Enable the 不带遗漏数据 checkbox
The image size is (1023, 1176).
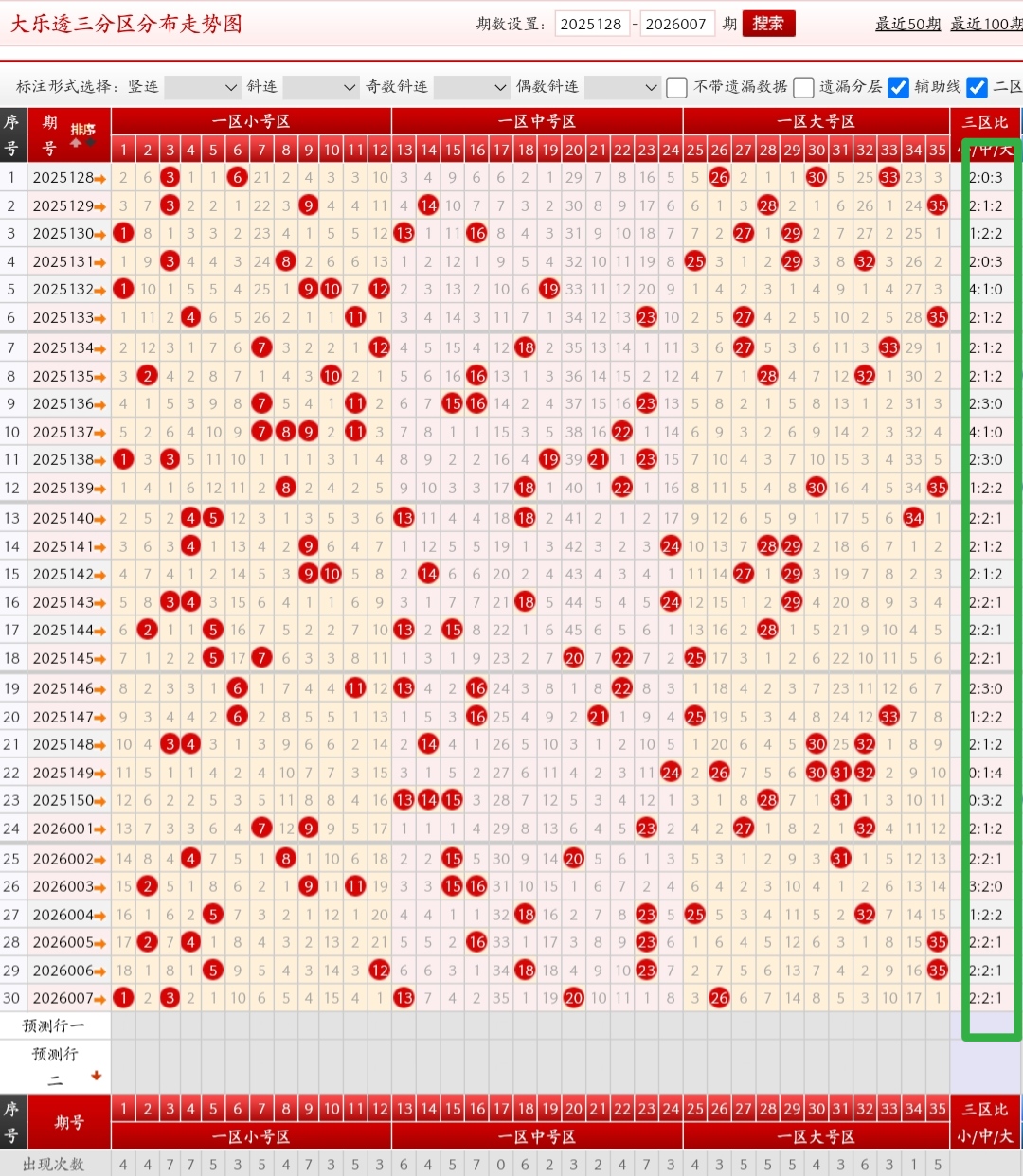[676, 87]
